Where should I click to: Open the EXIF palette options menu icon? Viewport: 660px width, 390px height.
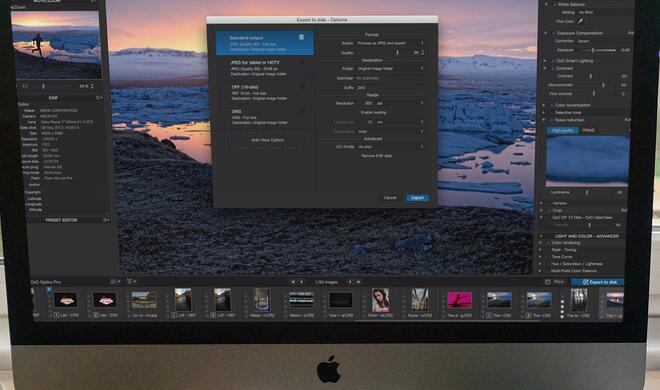coord(99,98)
